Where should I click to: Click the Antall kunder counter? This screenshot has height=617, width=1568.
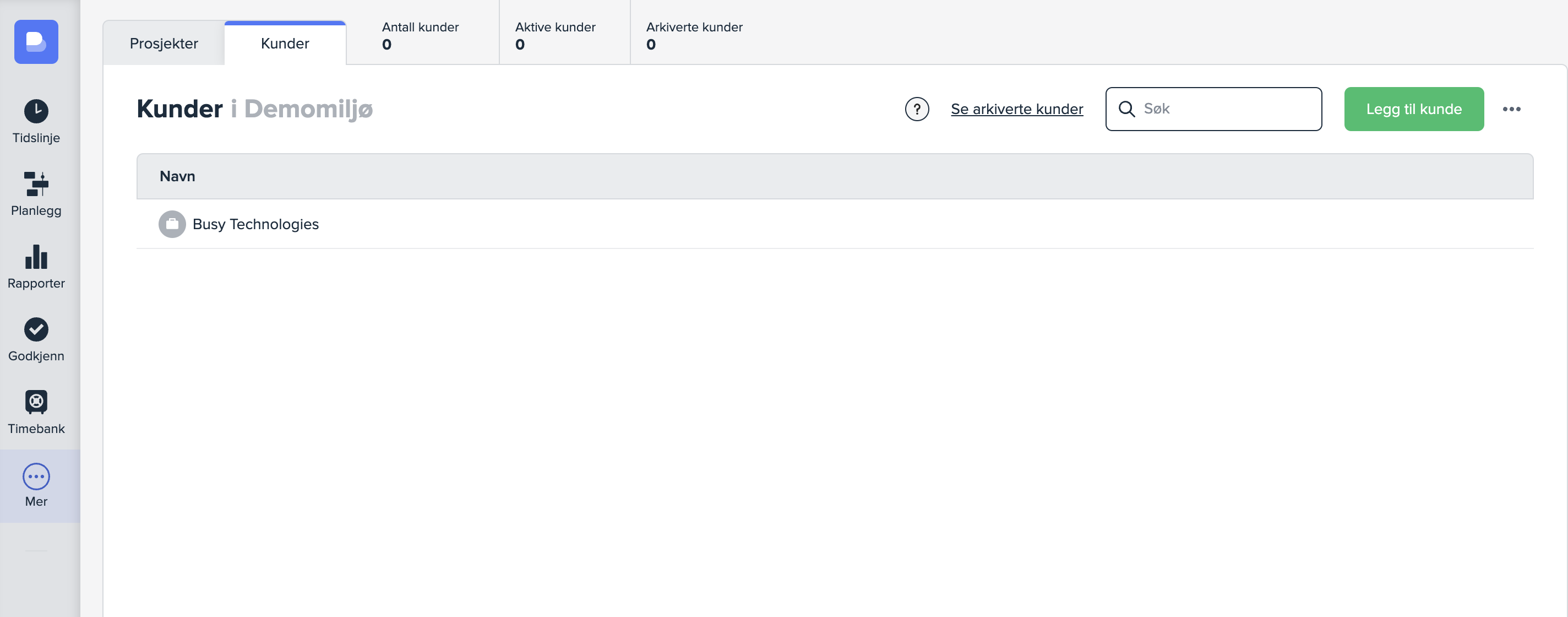tap(420, 35)
